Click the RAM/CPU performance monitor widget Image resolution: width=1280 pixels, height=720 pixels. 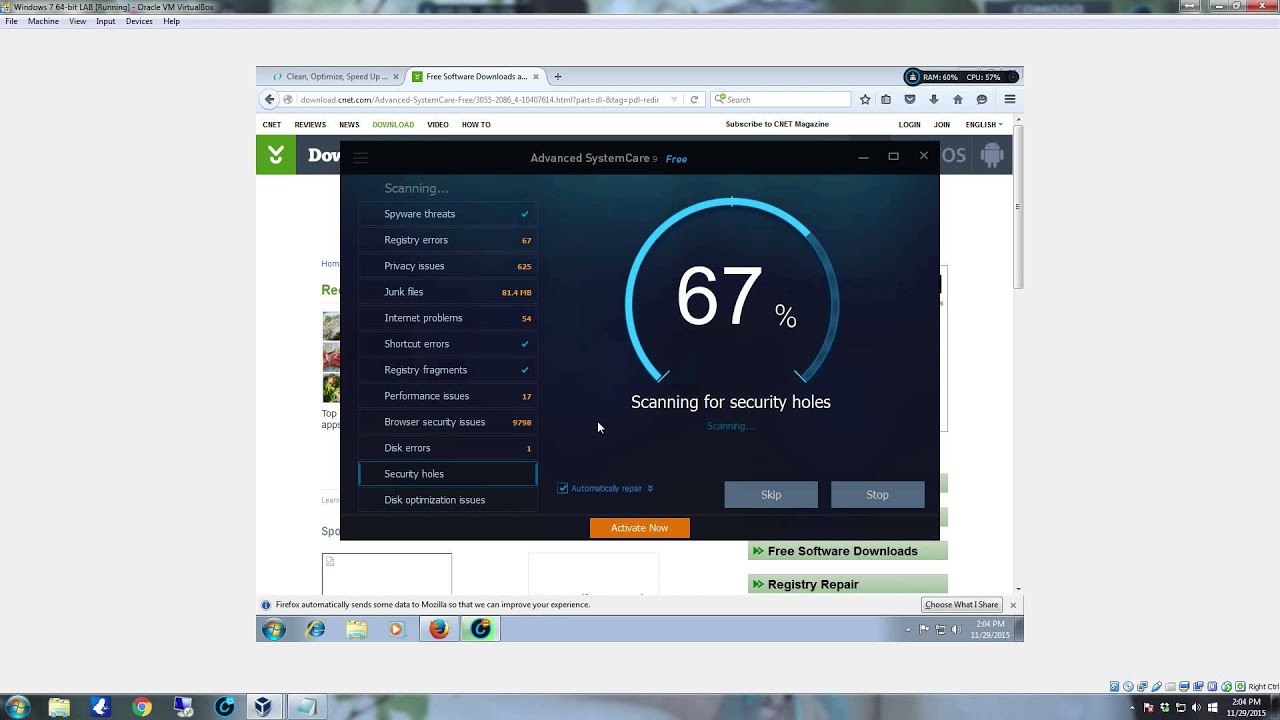coord(962,77)
